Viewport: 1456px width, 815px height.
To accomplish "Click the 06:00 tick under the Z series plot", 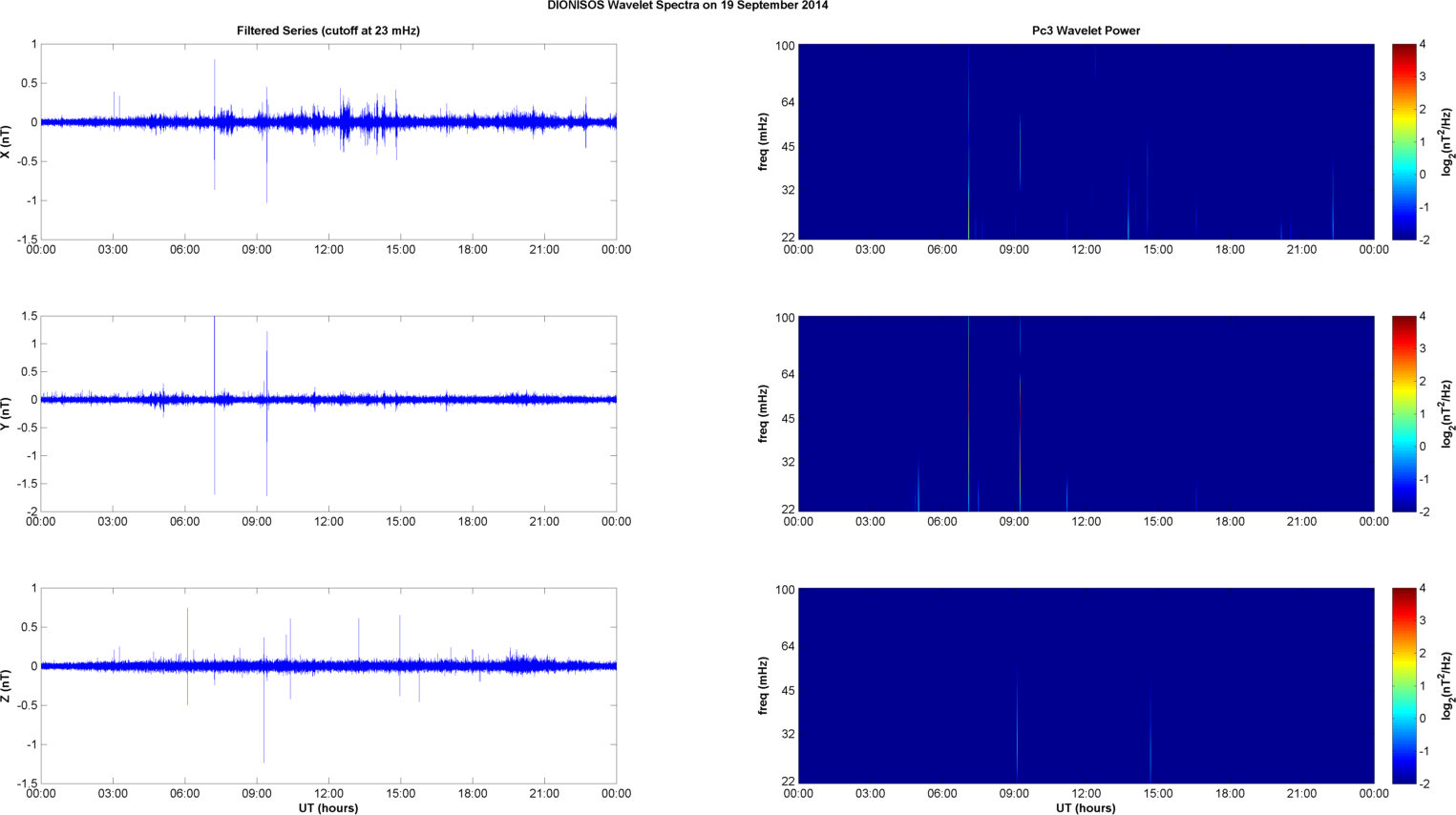I will point(185,794).
